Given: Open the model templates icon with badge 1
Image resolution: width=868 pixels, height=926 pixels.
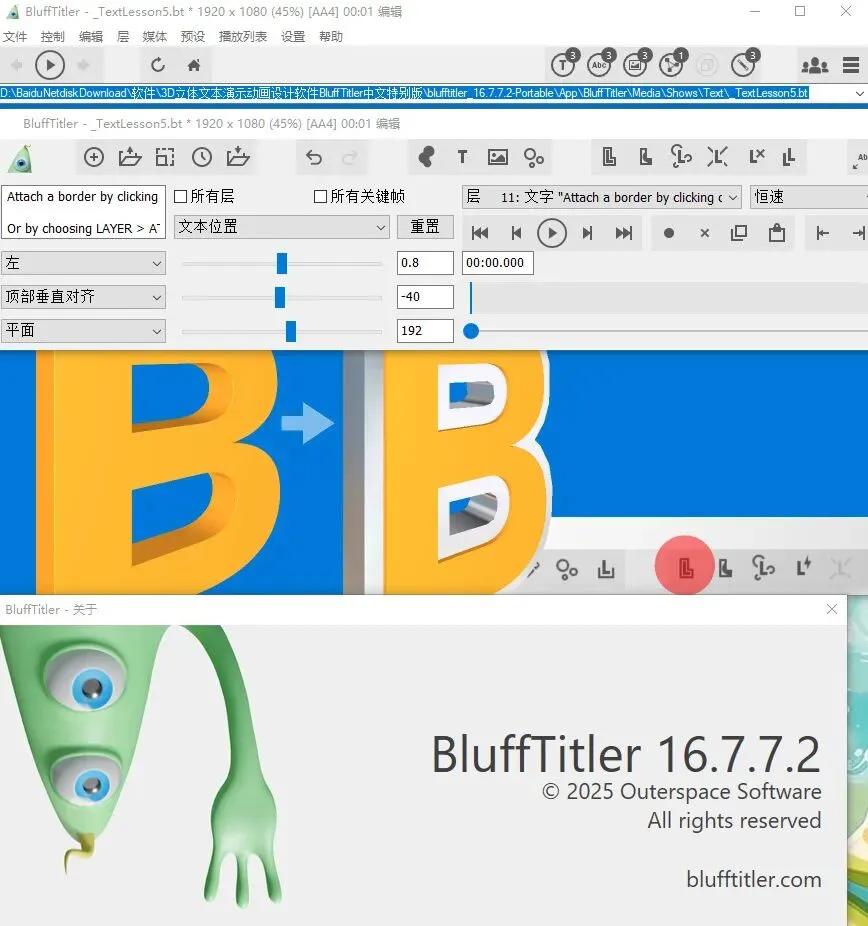Looking at the screenshot, I should point(673,63).
